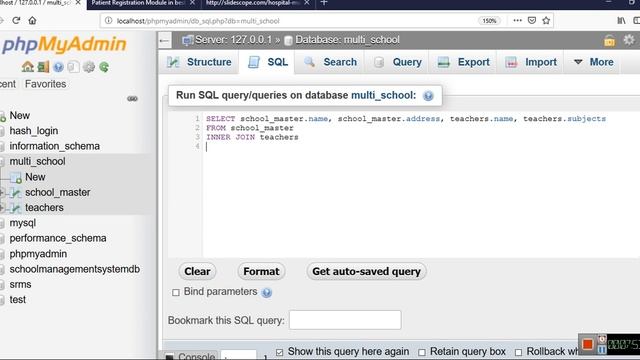Select hash_login database
640x360 pixels.
pyautogui.click(x=33, y=131)
